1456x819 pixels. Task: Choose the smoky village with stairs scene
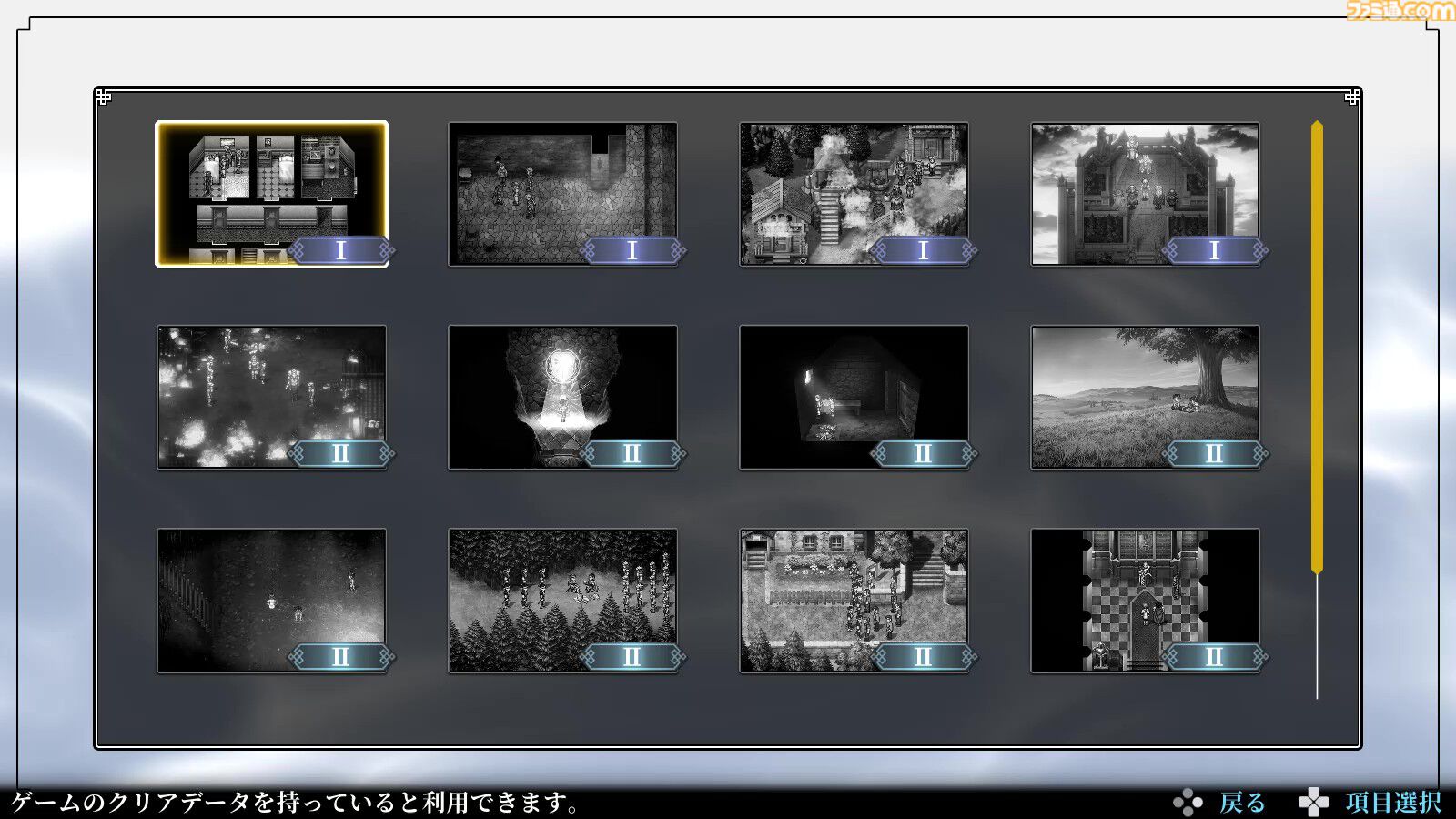click(854, 194)
